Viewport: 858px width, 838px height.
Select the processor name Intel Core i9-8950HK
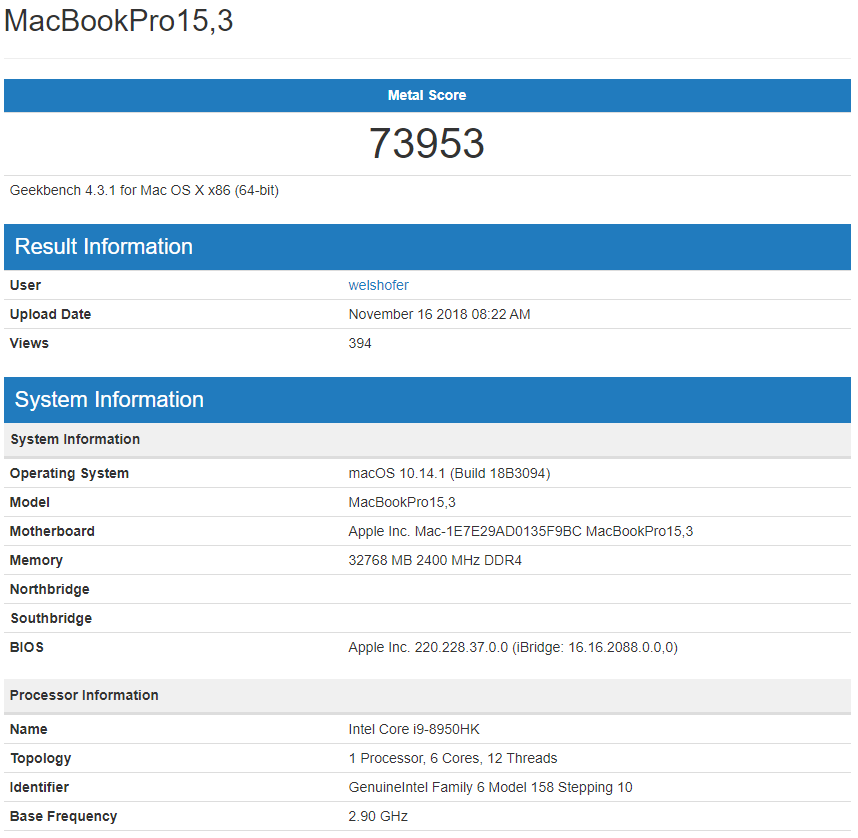point(414,730)
